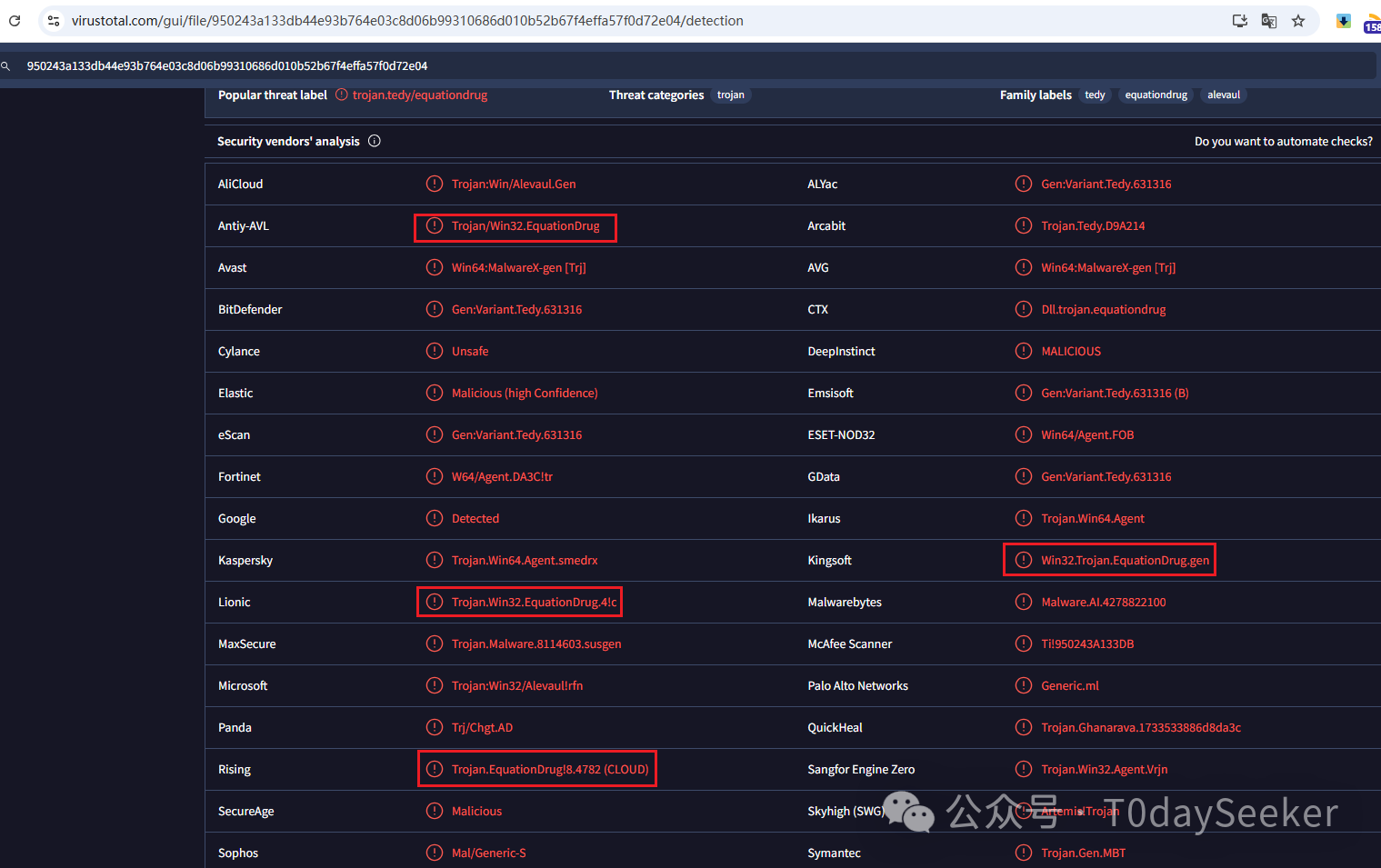Select the alevaul family label tag
The image size is (1381, 868).
pos(1224,95)
